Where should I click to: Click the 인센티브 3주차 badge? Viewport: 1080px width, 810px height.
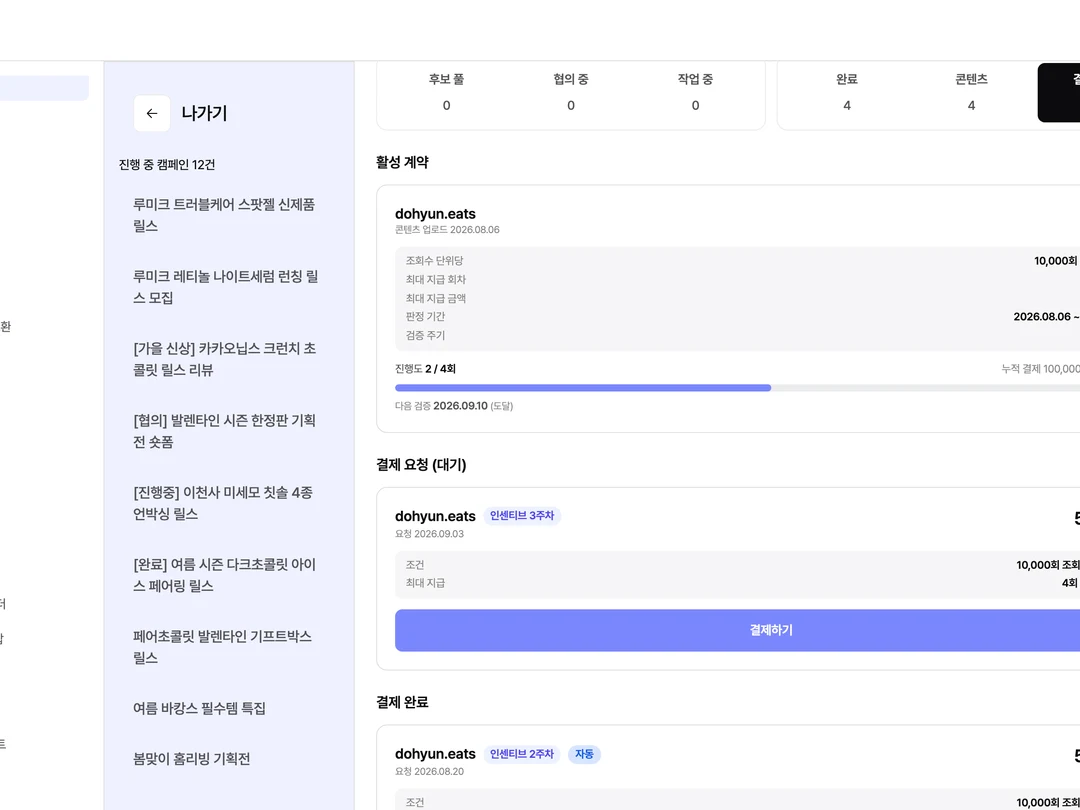522,516
